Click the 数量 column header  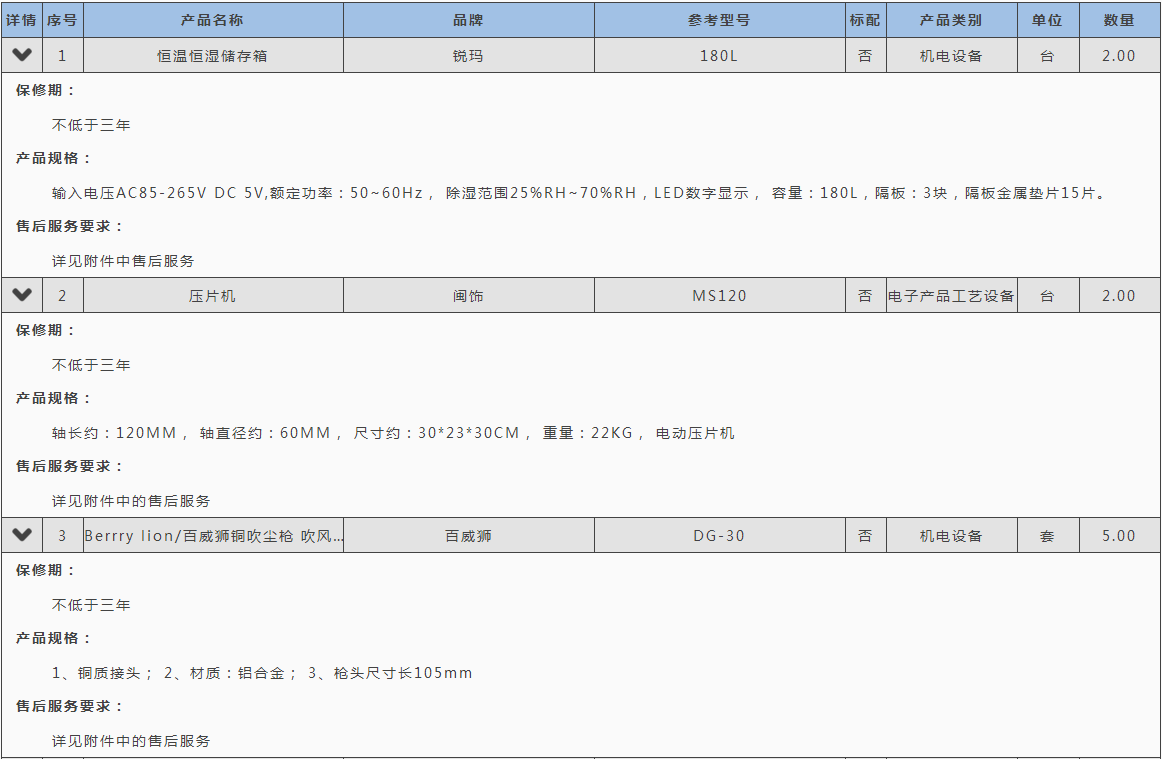[x=1119, y=20]
